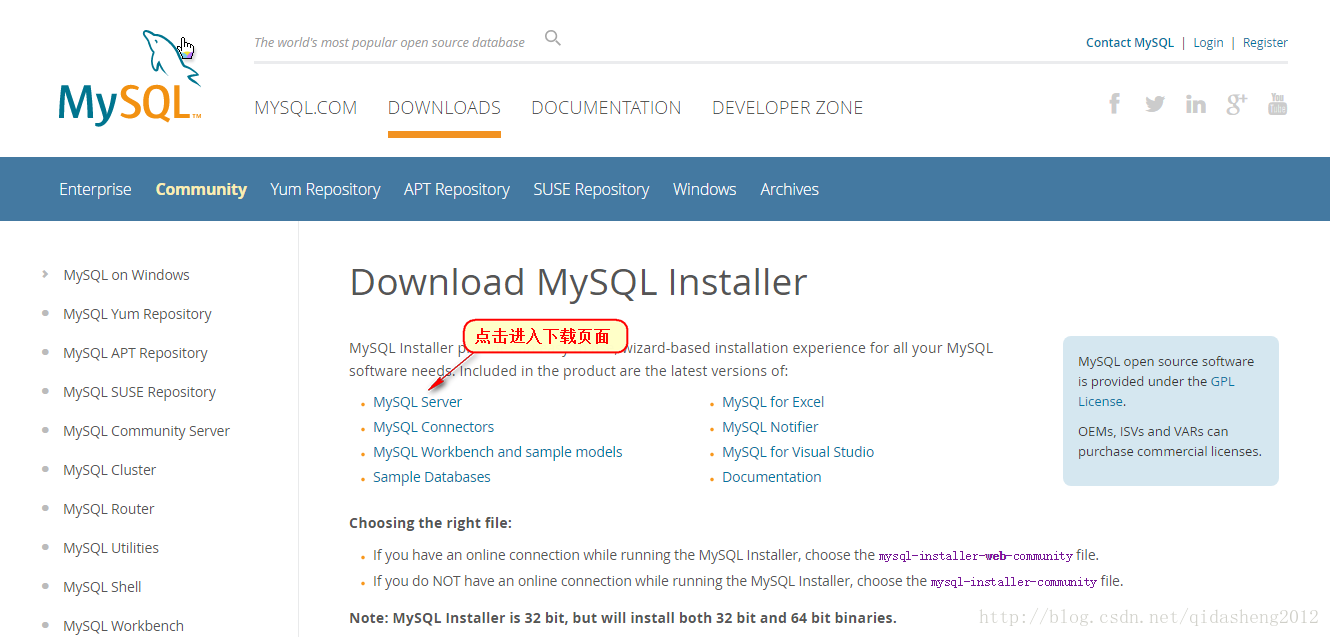Open MySQL Community Server in sidebar
The image size is (1330, 637).
[x=146, y=431]
